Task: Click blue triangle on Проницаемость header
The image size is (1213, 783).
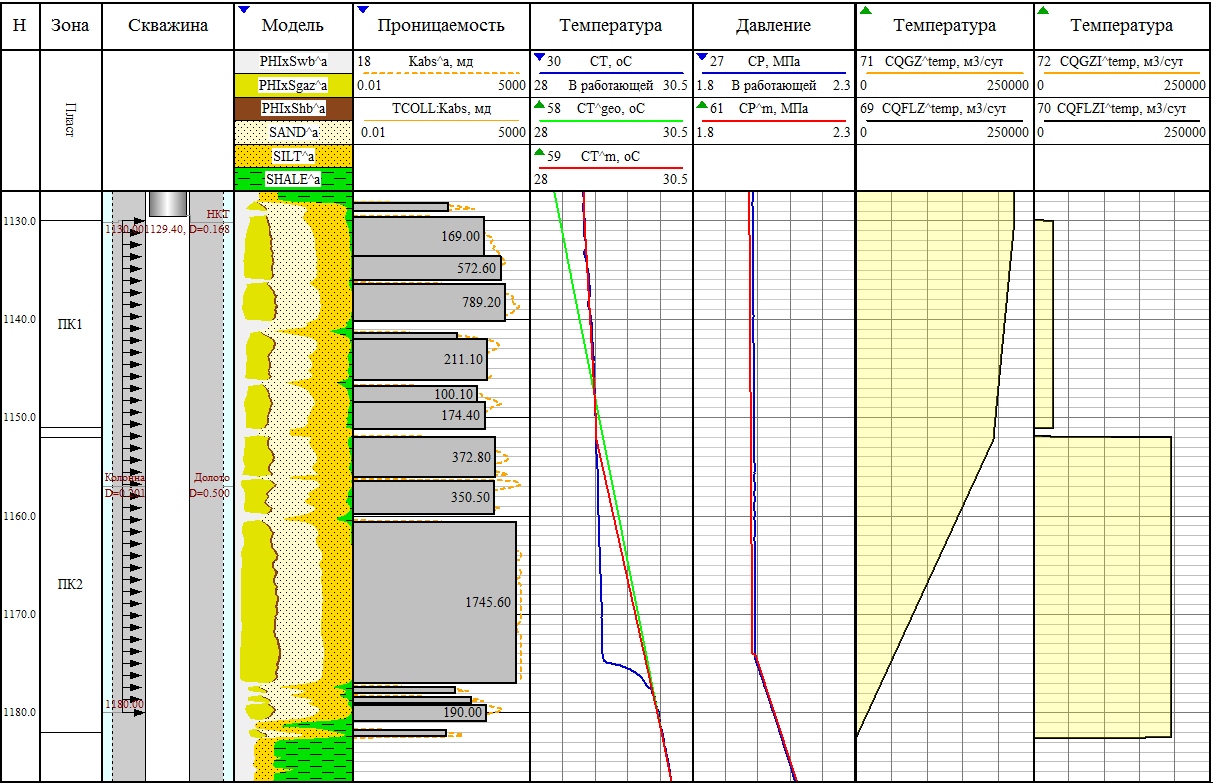Action: coord(362,10)
